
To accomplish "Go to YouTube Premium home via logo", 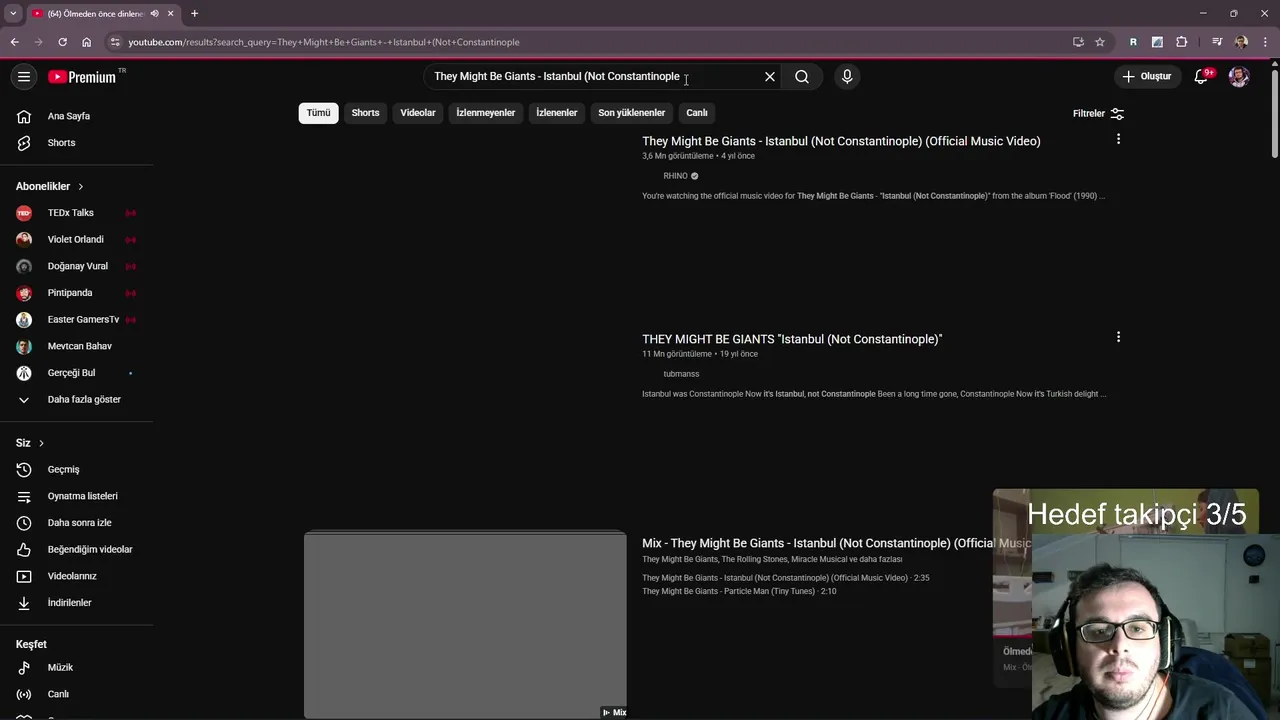I will click(82, 77).
